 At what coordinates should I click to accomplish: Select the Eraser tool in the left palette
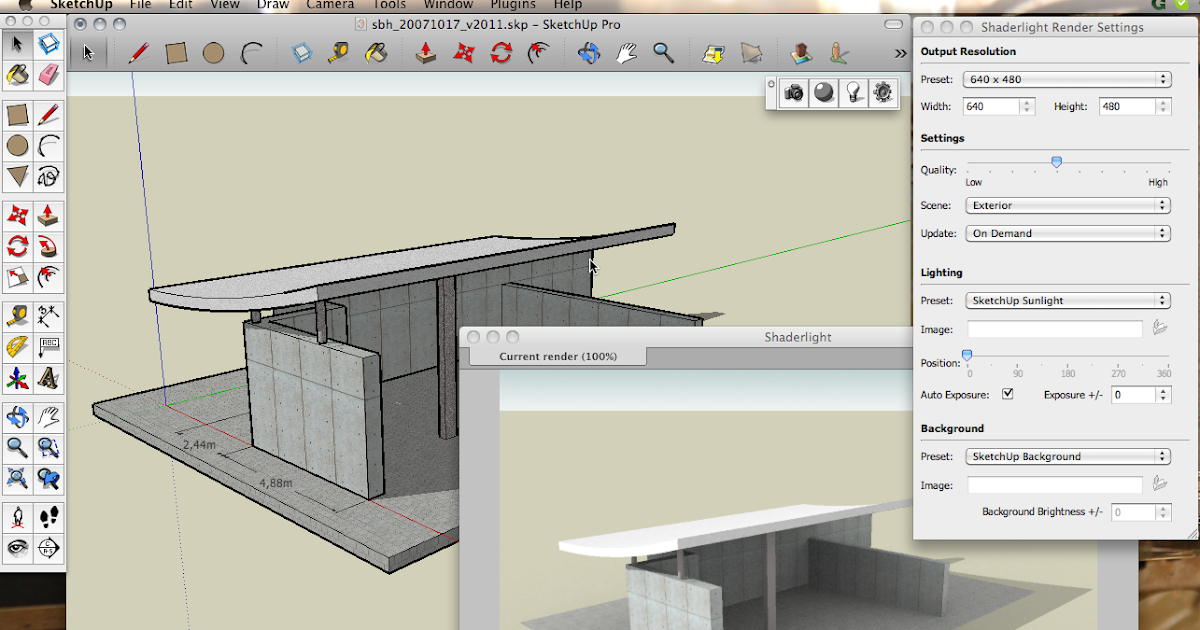(x=49, y=75)
